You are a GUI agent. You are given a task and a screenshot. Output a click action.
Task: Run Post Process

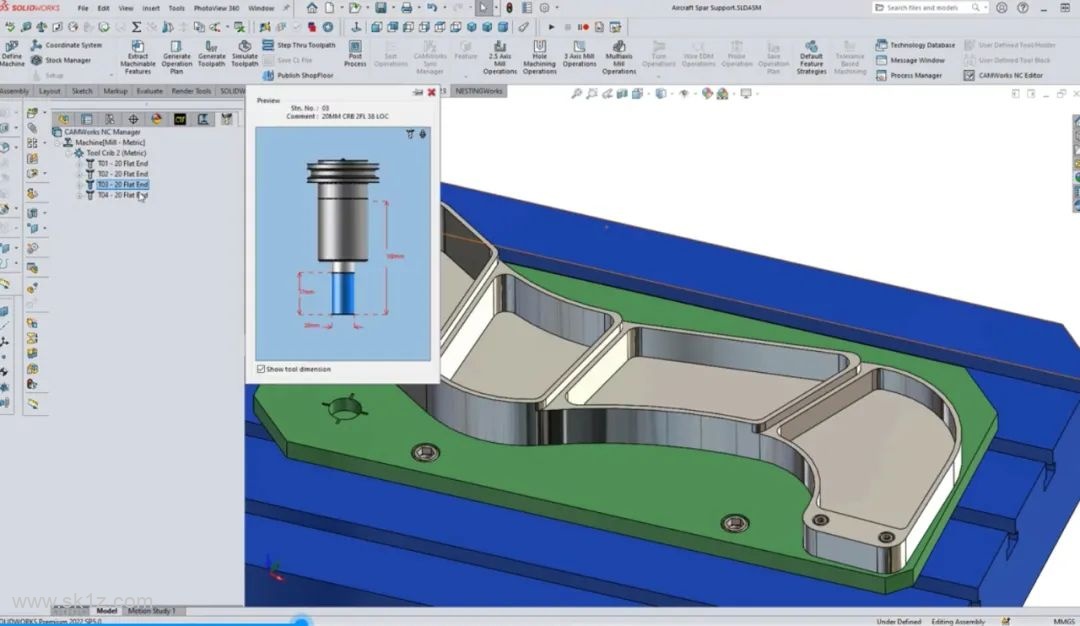tap(355, 54)
